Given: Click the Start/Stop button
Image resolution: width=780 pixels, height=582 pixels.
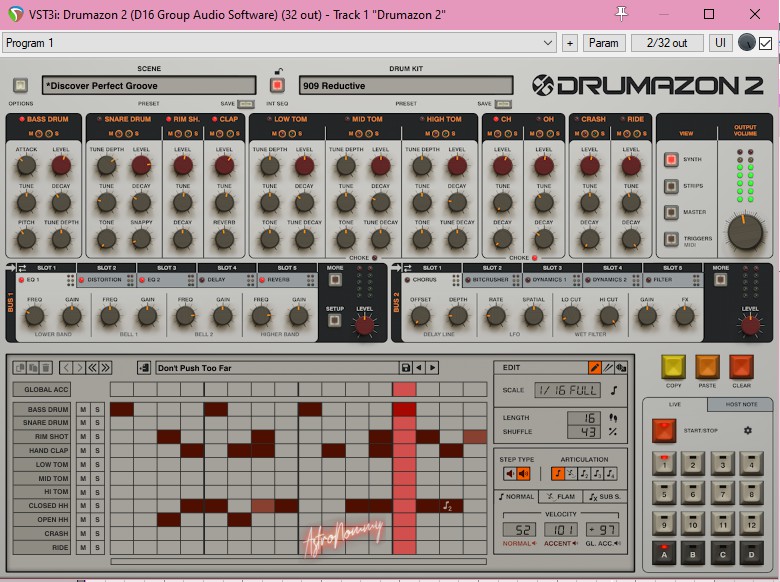Looking at the screenshot, I should pyautogui.click(x=664, y=430).
